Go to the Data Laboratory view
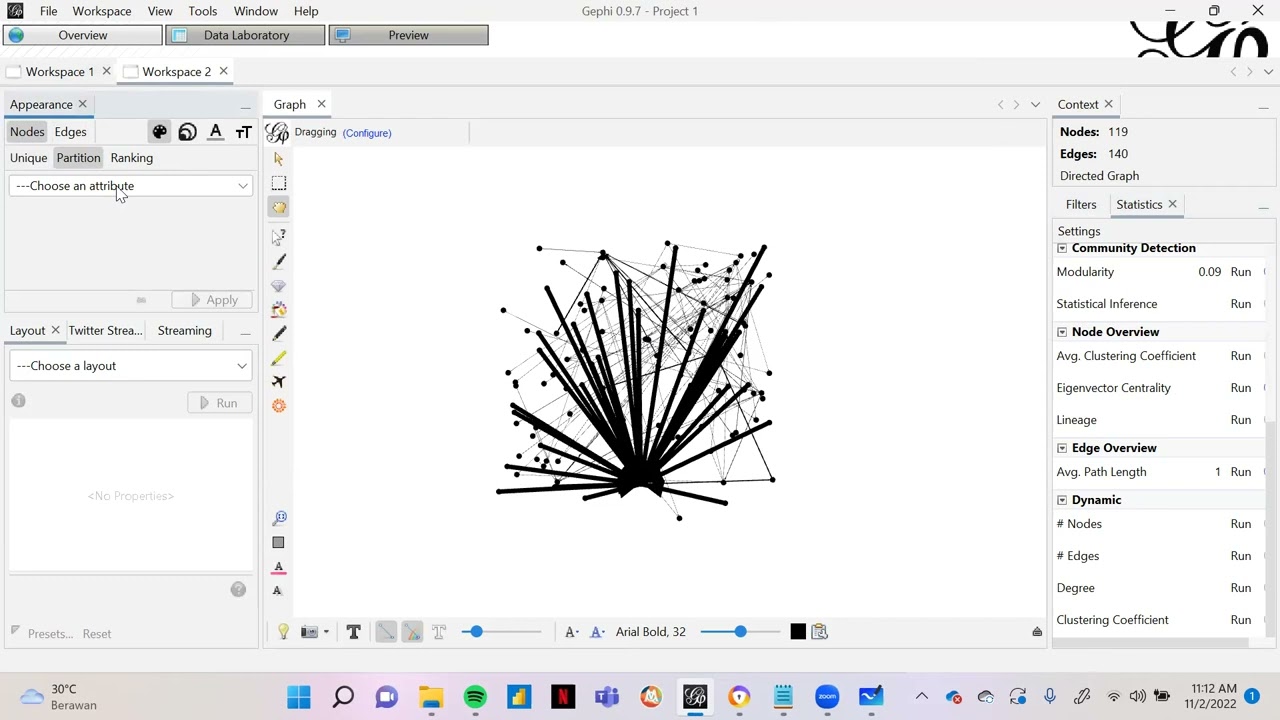This screenshot has height=720, width=1280. point(245,35)
